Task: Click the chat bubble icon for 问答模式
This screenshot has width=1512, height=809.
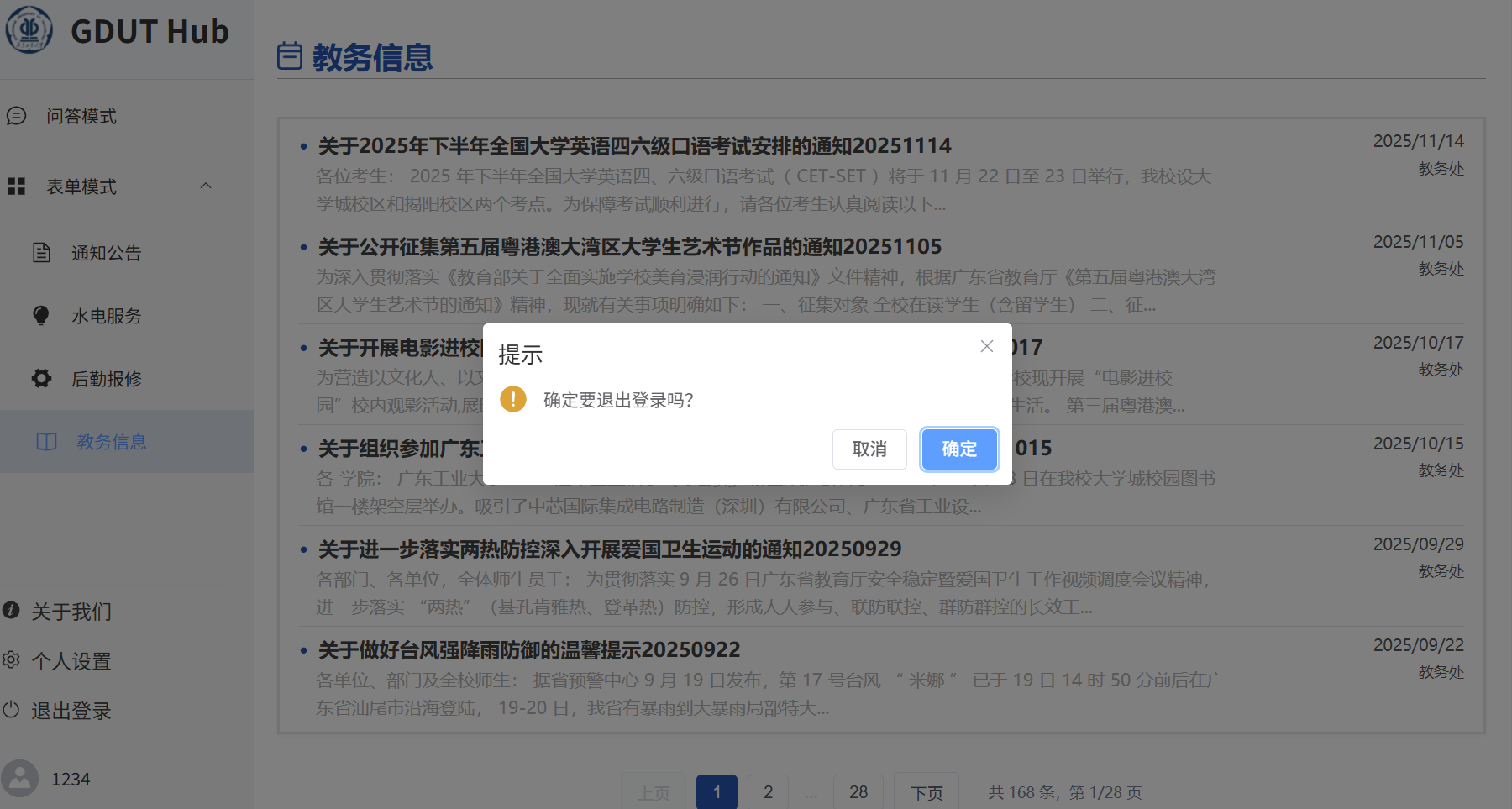Action: [17, 116]
